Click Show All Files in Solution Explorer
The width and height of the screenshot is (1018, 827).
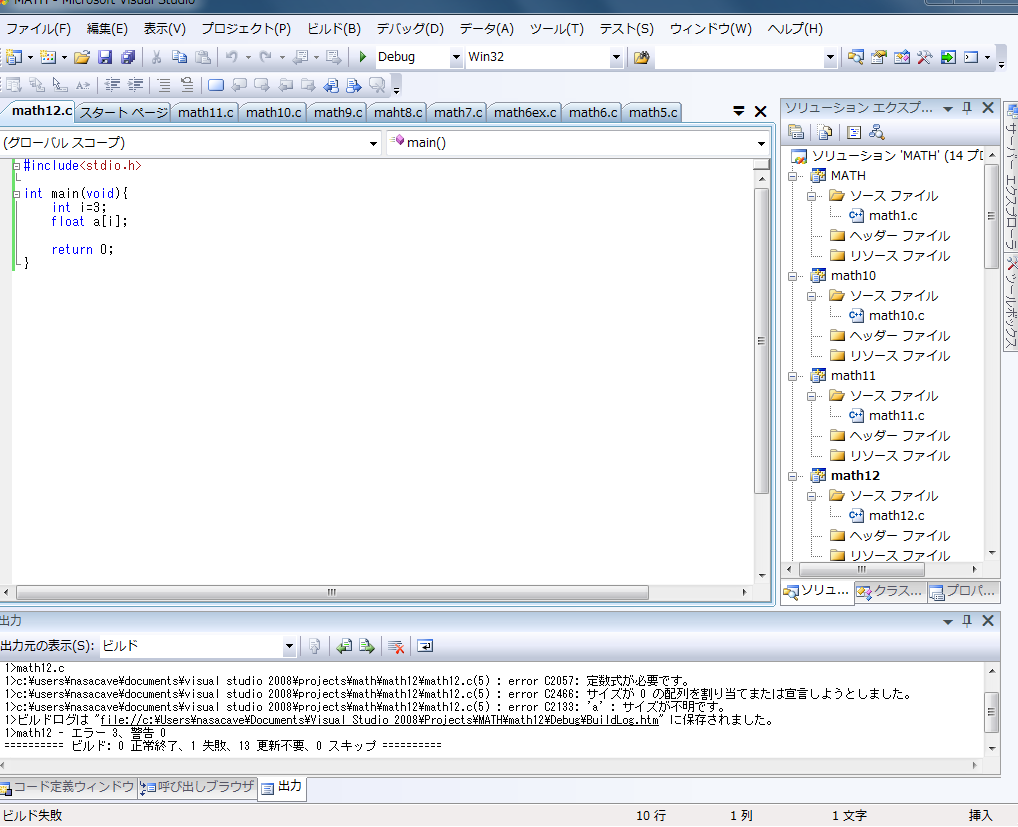825,132
